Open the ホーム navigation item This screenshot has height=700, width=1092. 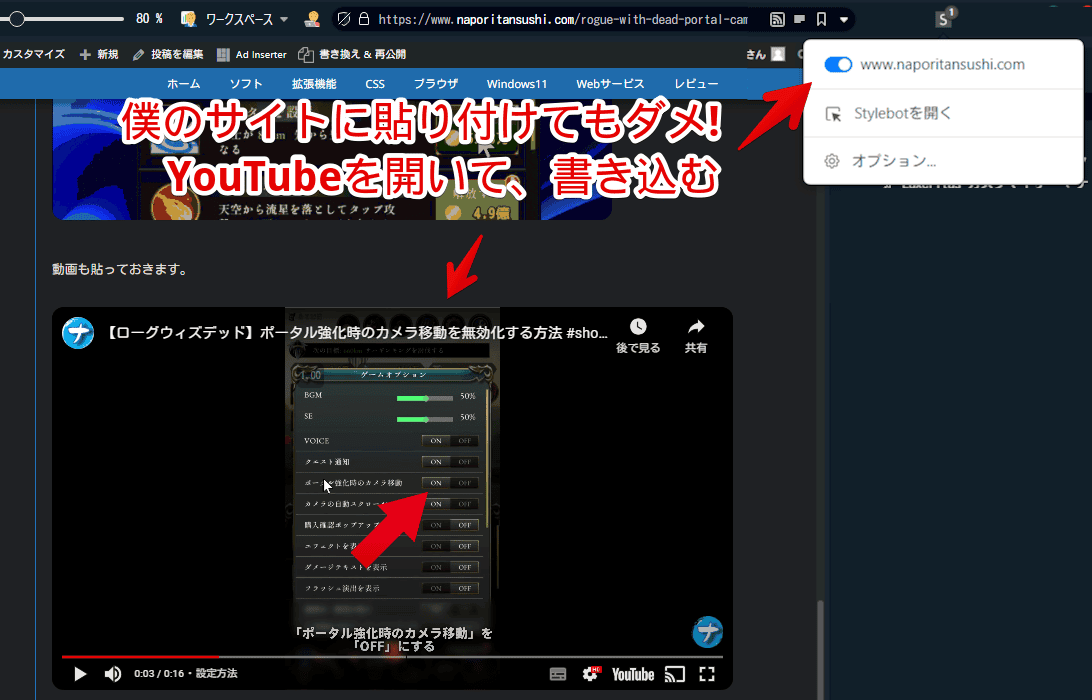click(184, 84)
